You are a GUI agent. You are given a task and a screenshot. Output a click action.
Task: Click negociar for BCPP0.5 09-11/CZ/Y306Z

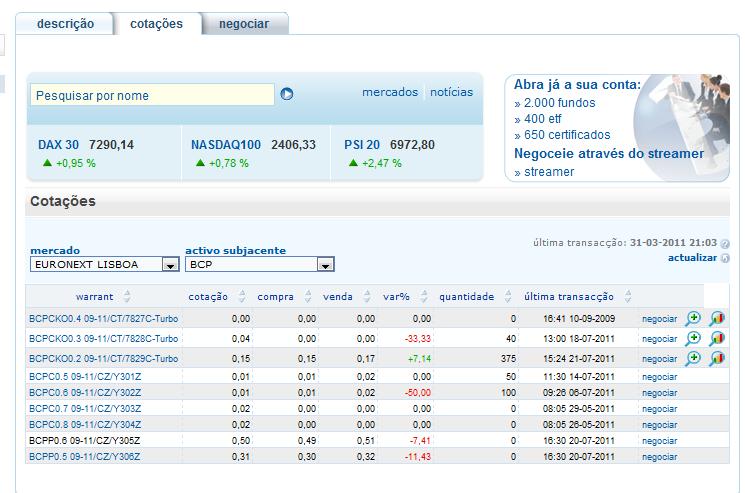659,457
